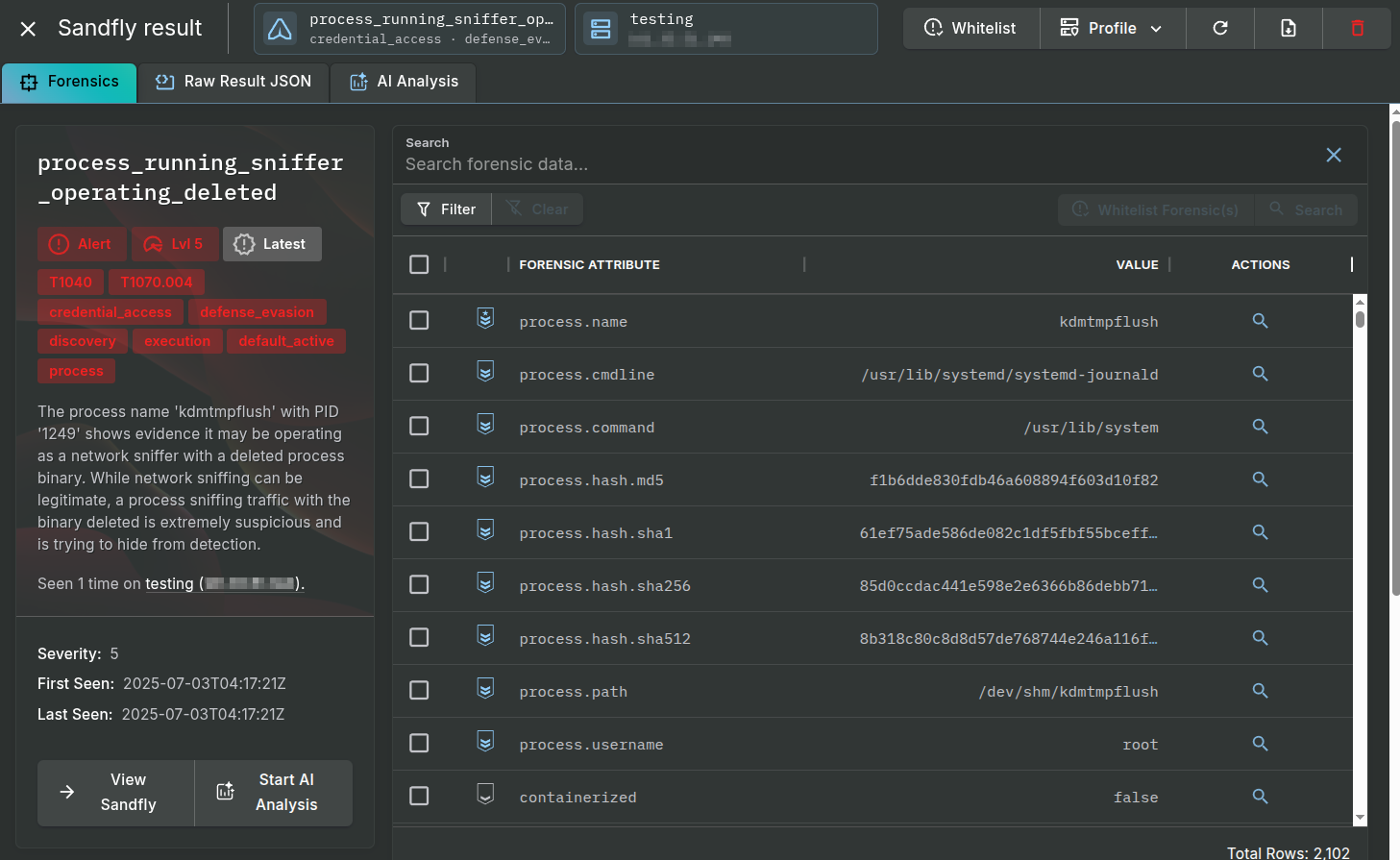Follow the testing host link
This screenshot has width=1400, height=860.
(224, 583)
